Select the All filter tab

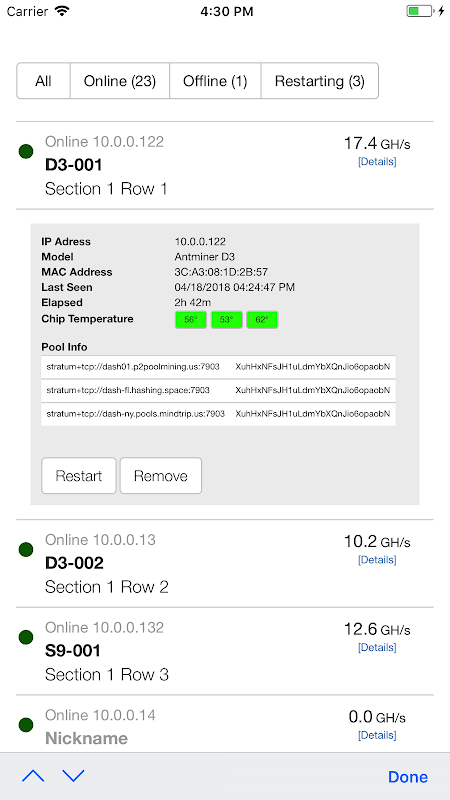(x=43, y=81)
